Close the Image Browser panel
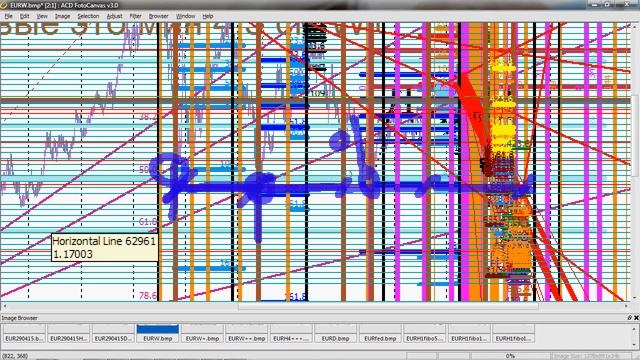 click(636, 318)
